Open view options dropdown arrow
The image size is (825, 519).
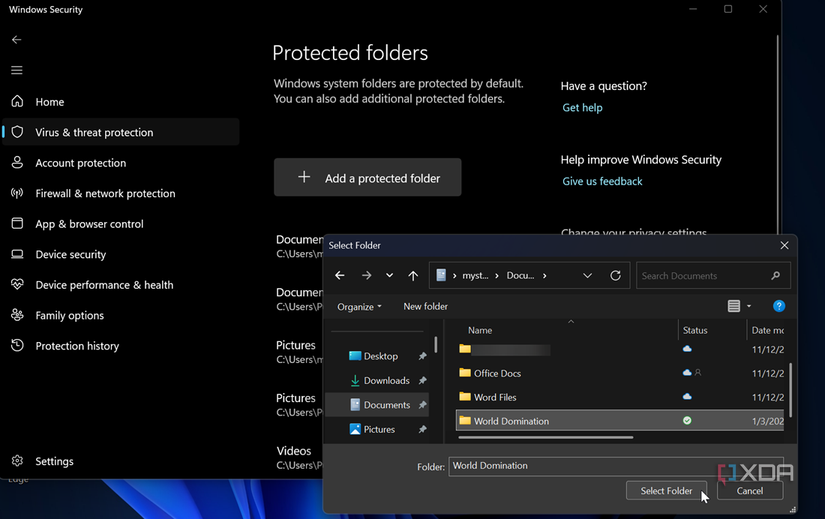pos(749,306)
